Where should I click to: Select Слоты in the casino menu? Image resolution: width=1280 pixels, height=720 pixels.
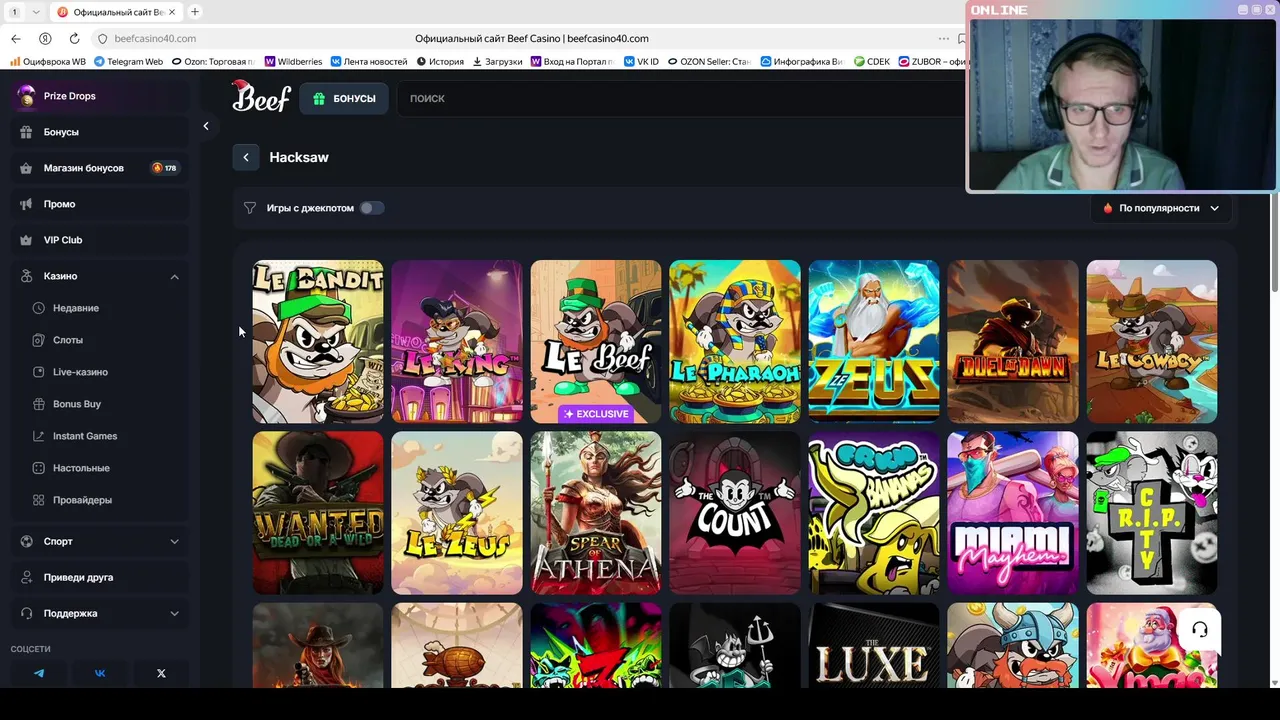point(68,340)
